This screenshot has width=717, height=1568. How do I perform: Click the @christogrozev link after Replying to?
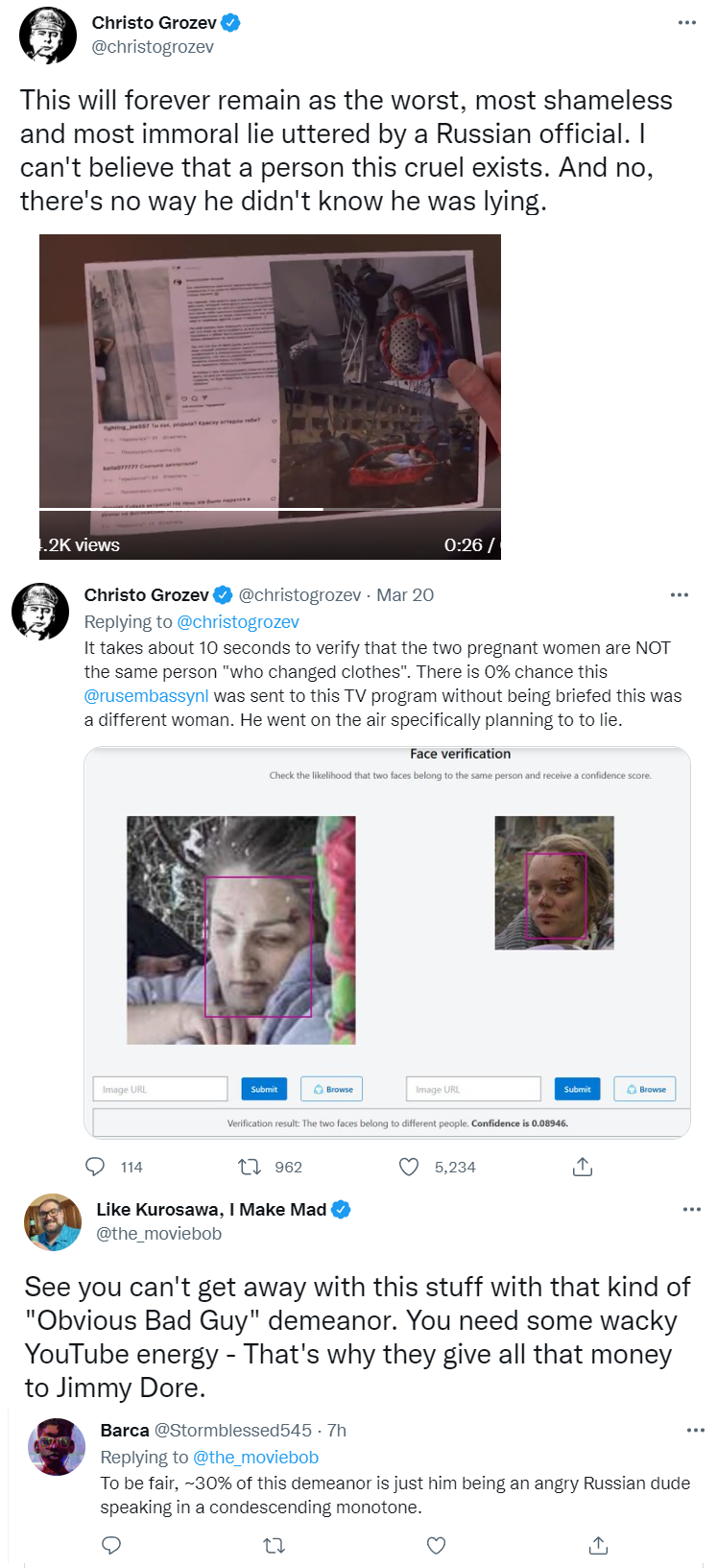coord(238,622)
